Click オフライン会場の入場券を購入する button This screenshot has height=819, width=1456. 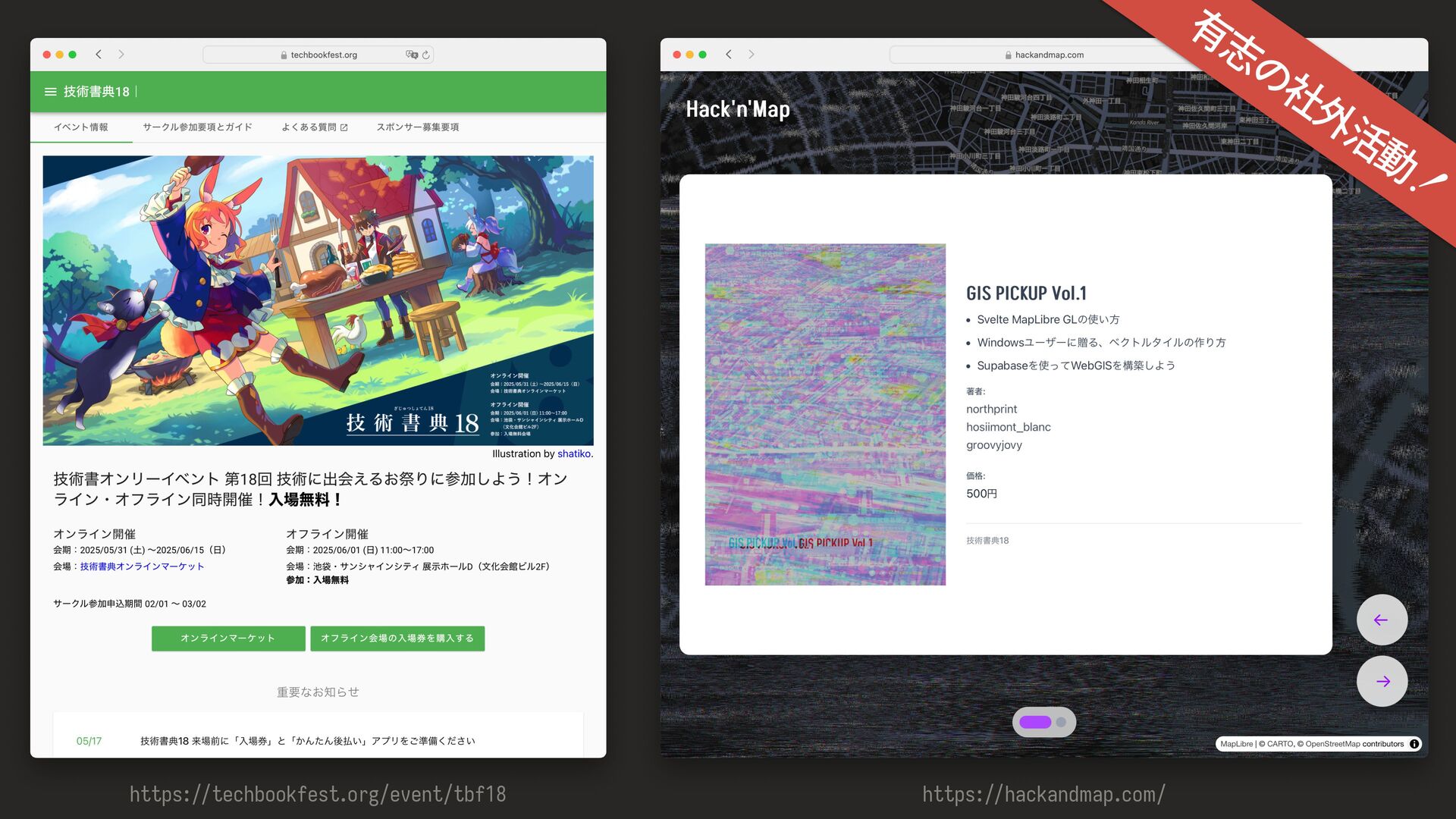point(397,639)
